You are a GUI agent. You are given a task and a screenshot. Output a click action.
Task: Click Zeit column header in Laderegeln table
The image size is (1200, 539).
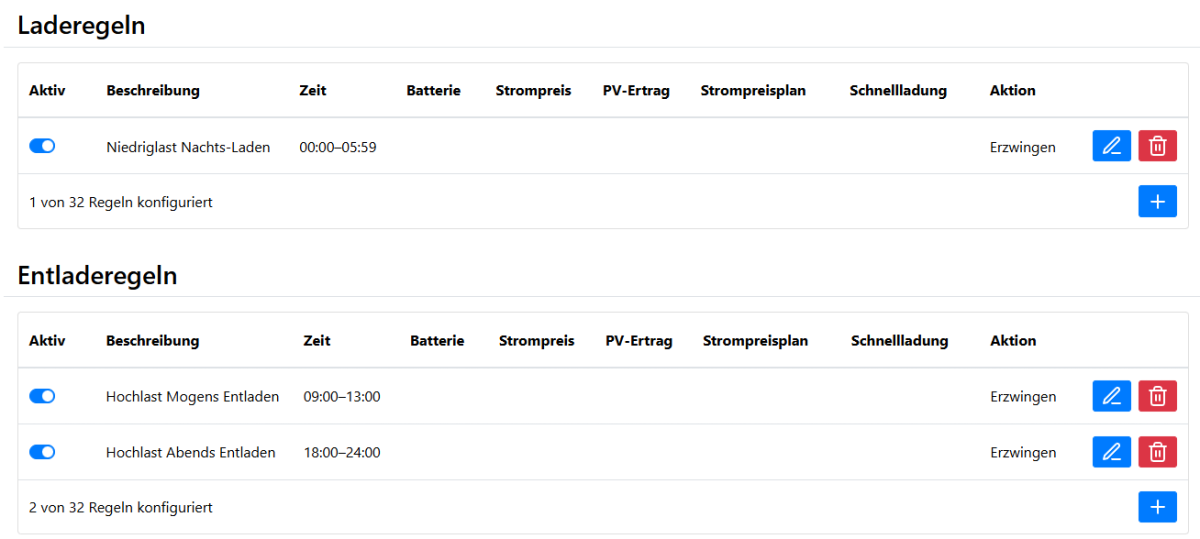tap(313, 90)
